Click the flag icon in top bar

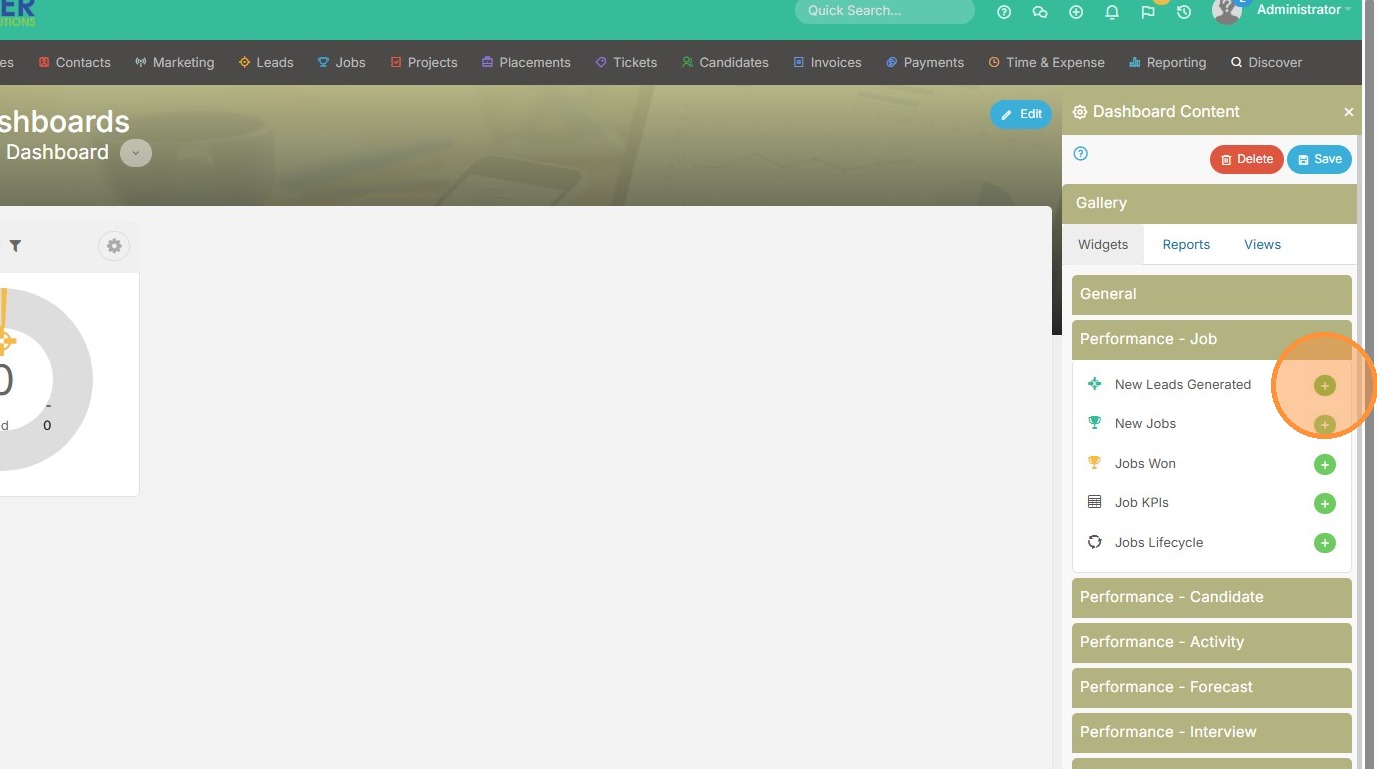[x=1148, y=12]
